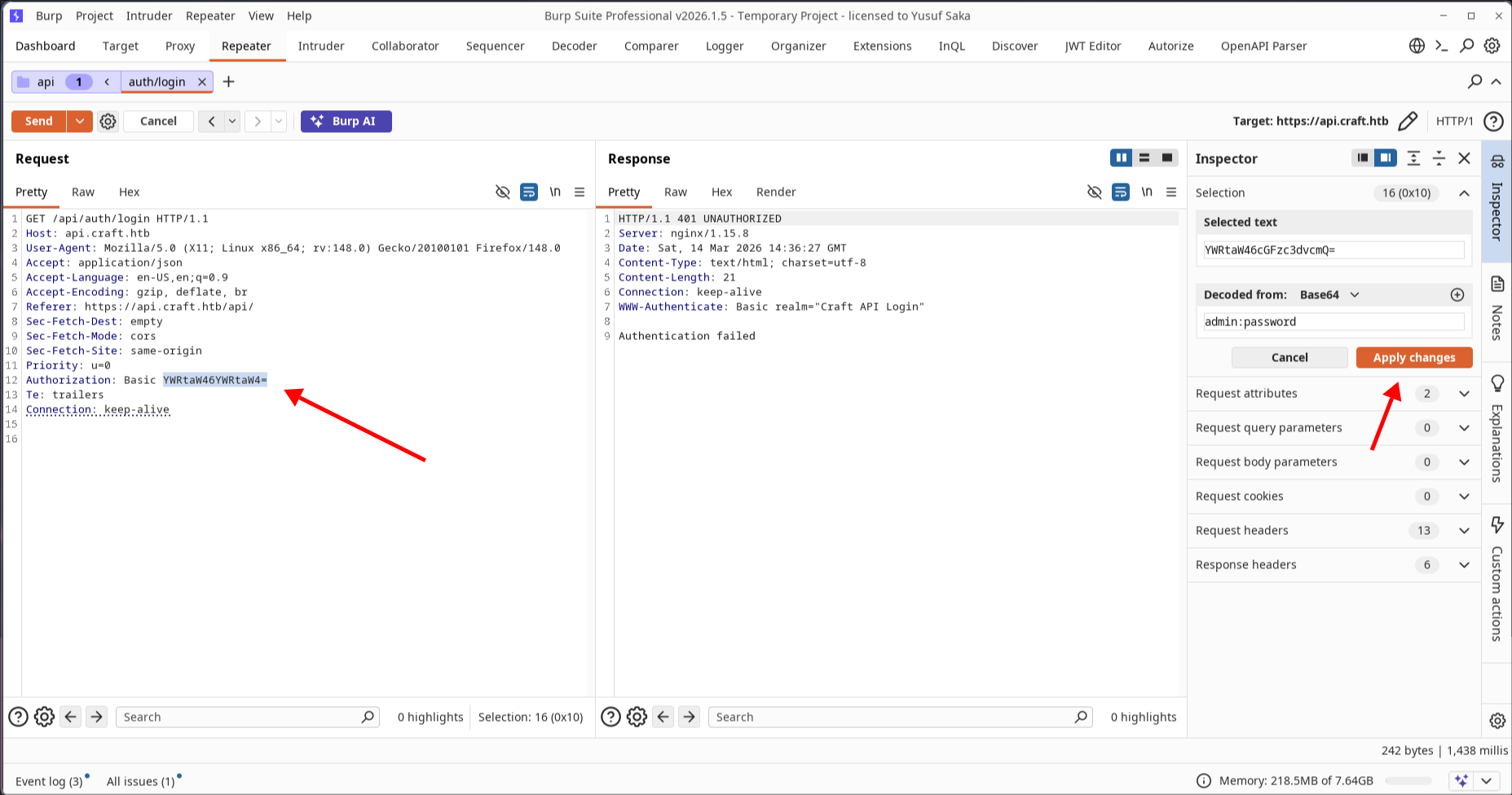The height and width of the screenshot is (795, 1512).
Task: Click the global search magnifier icon
Action: 1466,46
